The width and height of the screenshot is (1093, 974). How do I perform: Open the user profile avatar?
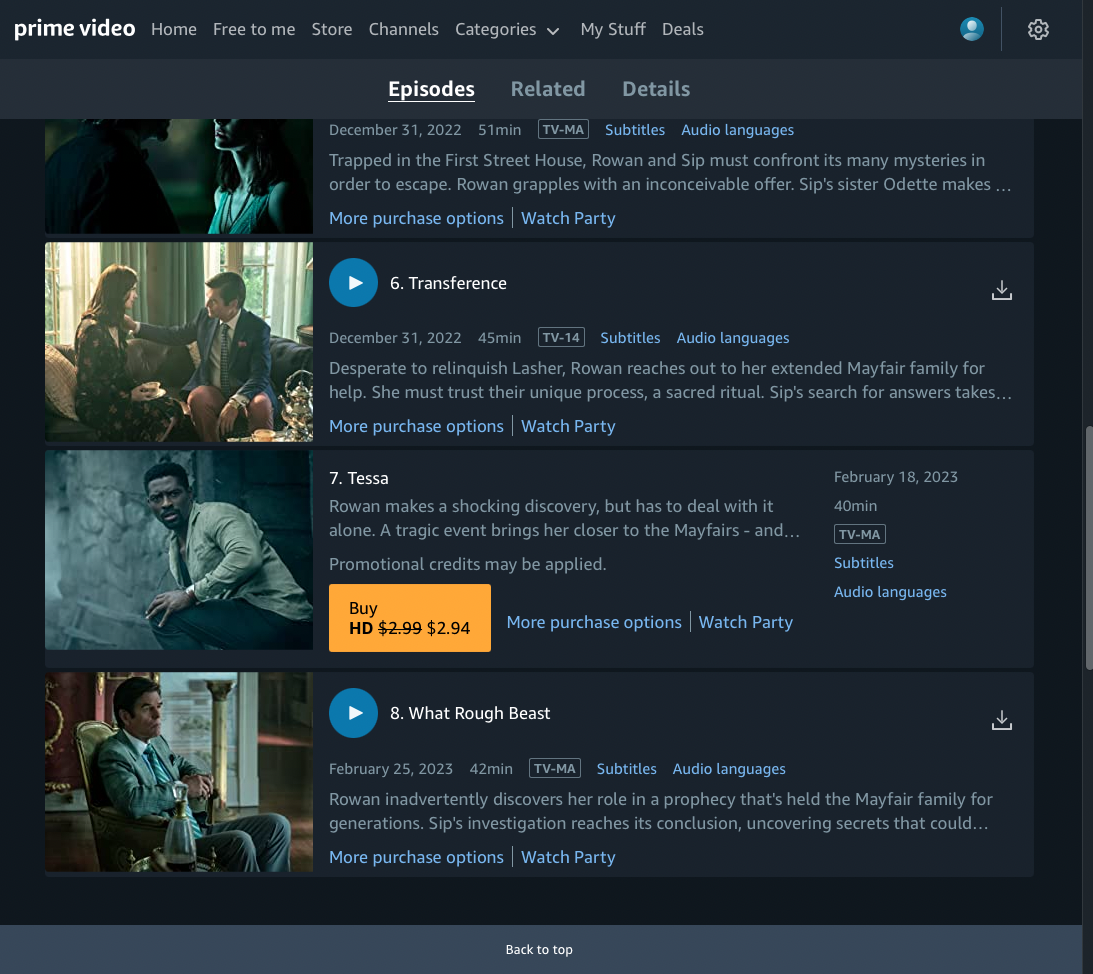tap(971, 30)
